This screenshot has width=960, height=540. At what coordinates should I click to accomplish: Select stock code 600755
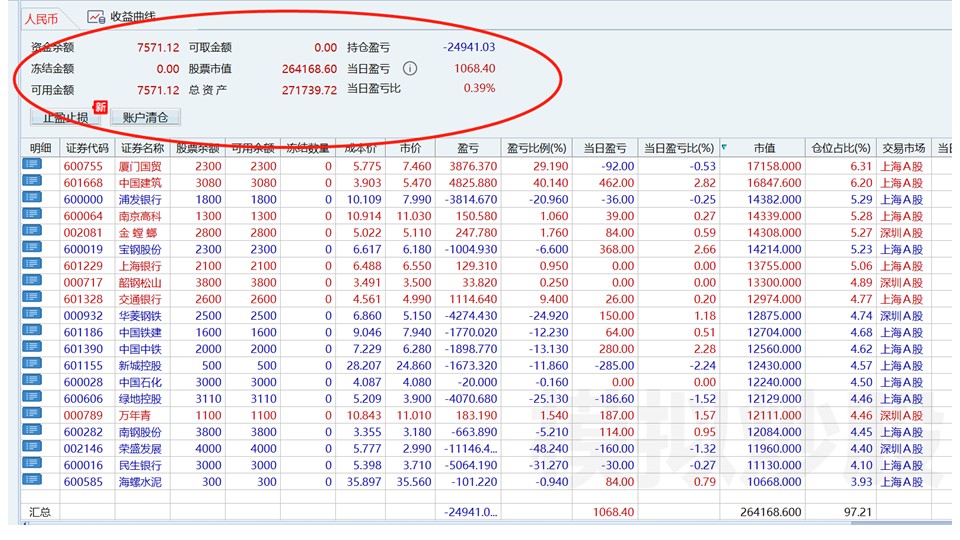[83, 166]
